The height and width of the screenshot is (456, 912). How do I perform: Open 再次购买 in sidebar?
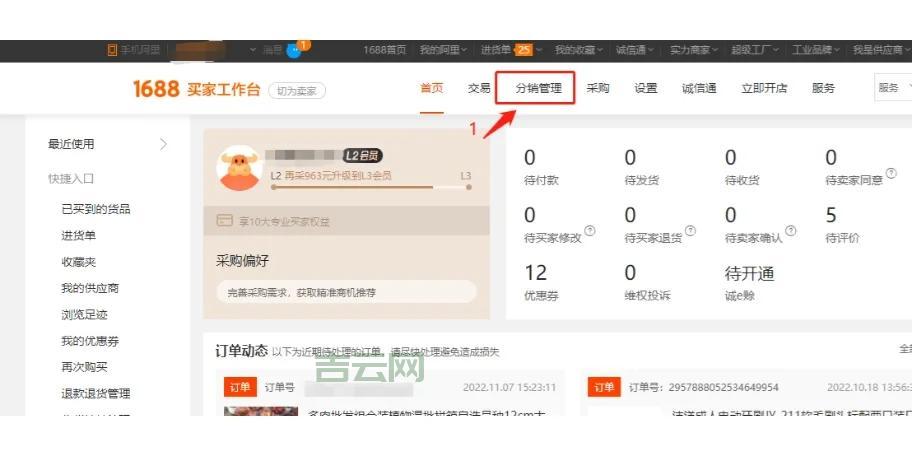(84, 367)
